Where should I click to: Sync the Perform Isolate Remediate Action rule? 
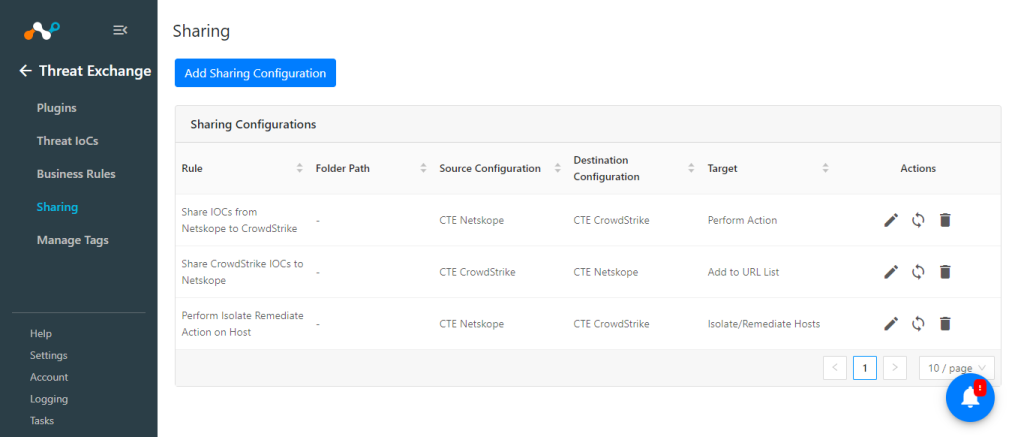pyautogui.click(x=918, y=323)
